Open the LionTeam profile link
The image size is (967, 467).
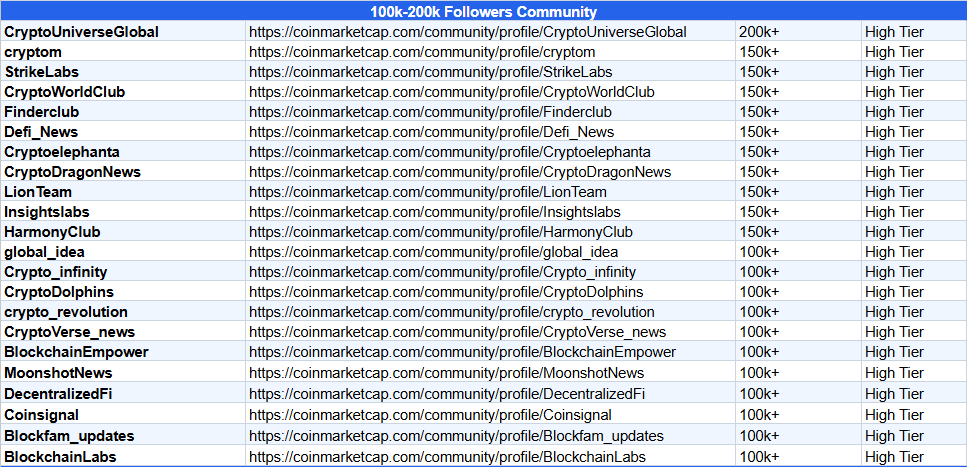click(427, 192)
